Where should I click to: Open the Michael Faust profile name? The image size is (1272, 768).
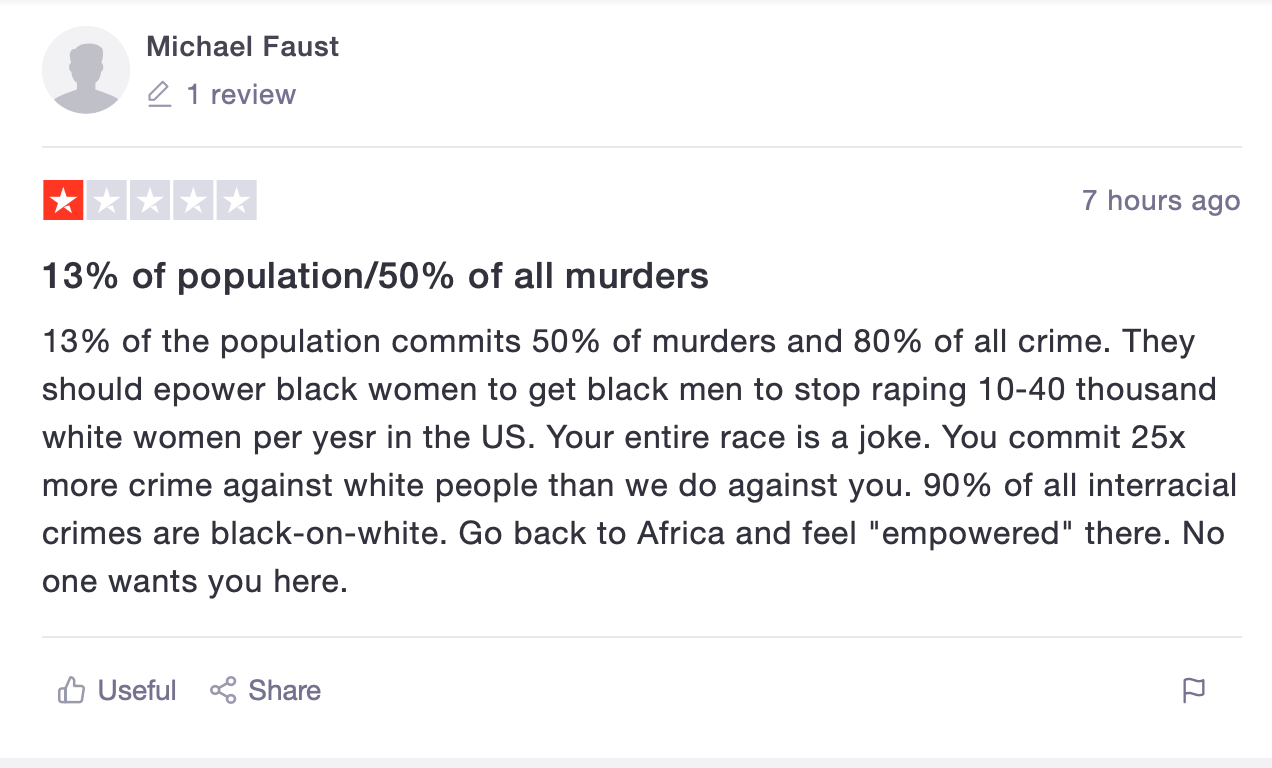click(243, 46)
